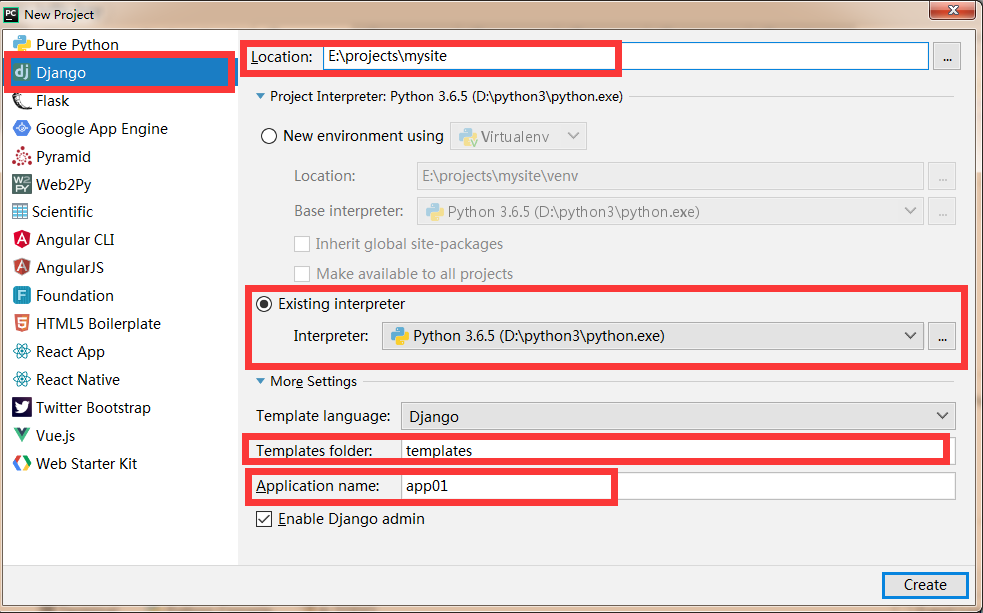Viewport: 983px width, 613px height.
Task: Choose the Vue.js logo icon
Action: click(x=22, y=435)
